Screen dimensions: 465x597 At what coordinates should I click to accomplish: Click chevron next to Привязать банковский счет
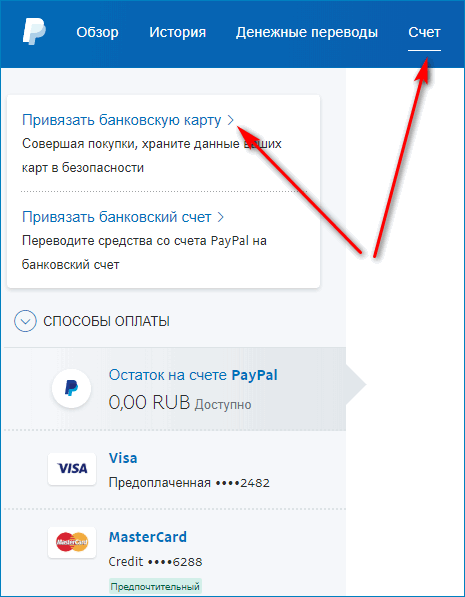[220, 217]
